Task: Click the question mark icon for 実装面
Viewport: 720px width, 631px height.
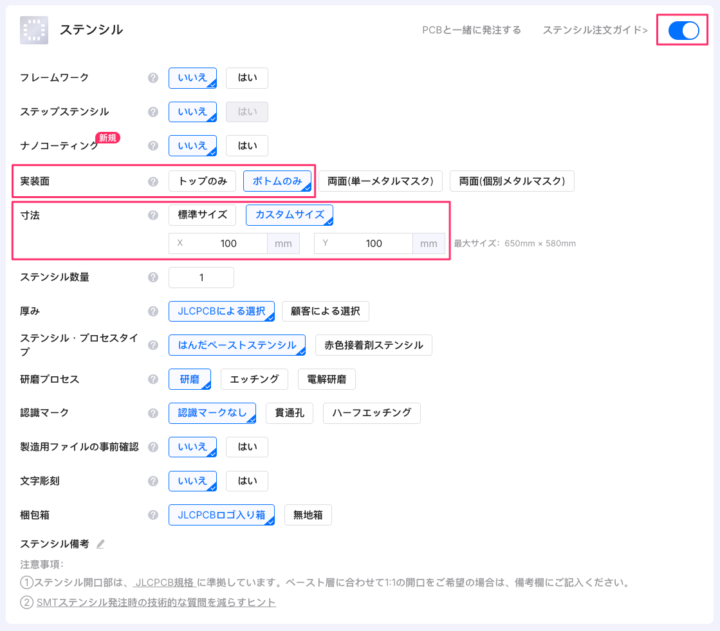Action: pyautogui.click(x=153, y=181)
